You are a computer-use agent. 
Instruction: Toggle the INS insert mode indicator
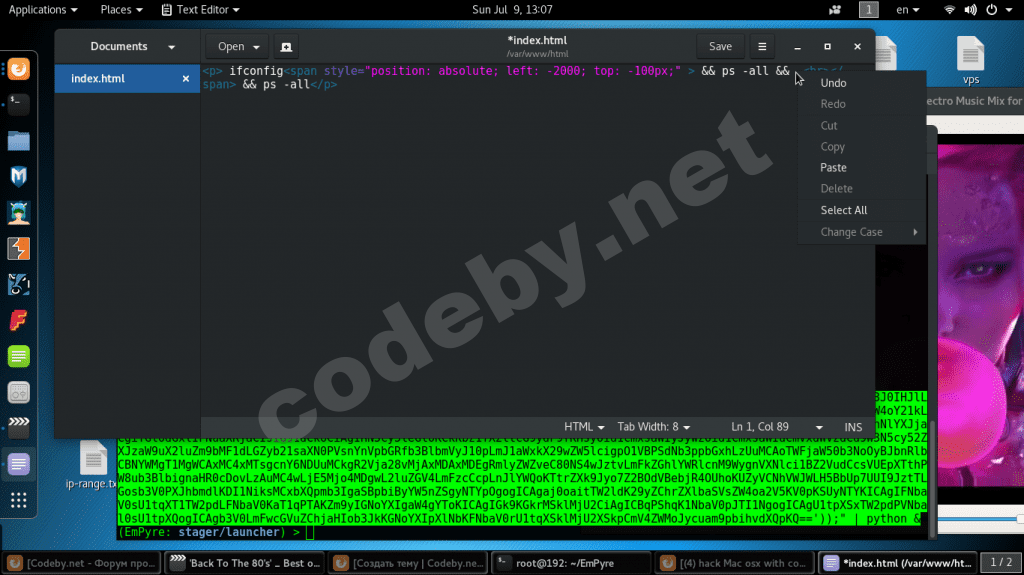click(x=853, y=427)
